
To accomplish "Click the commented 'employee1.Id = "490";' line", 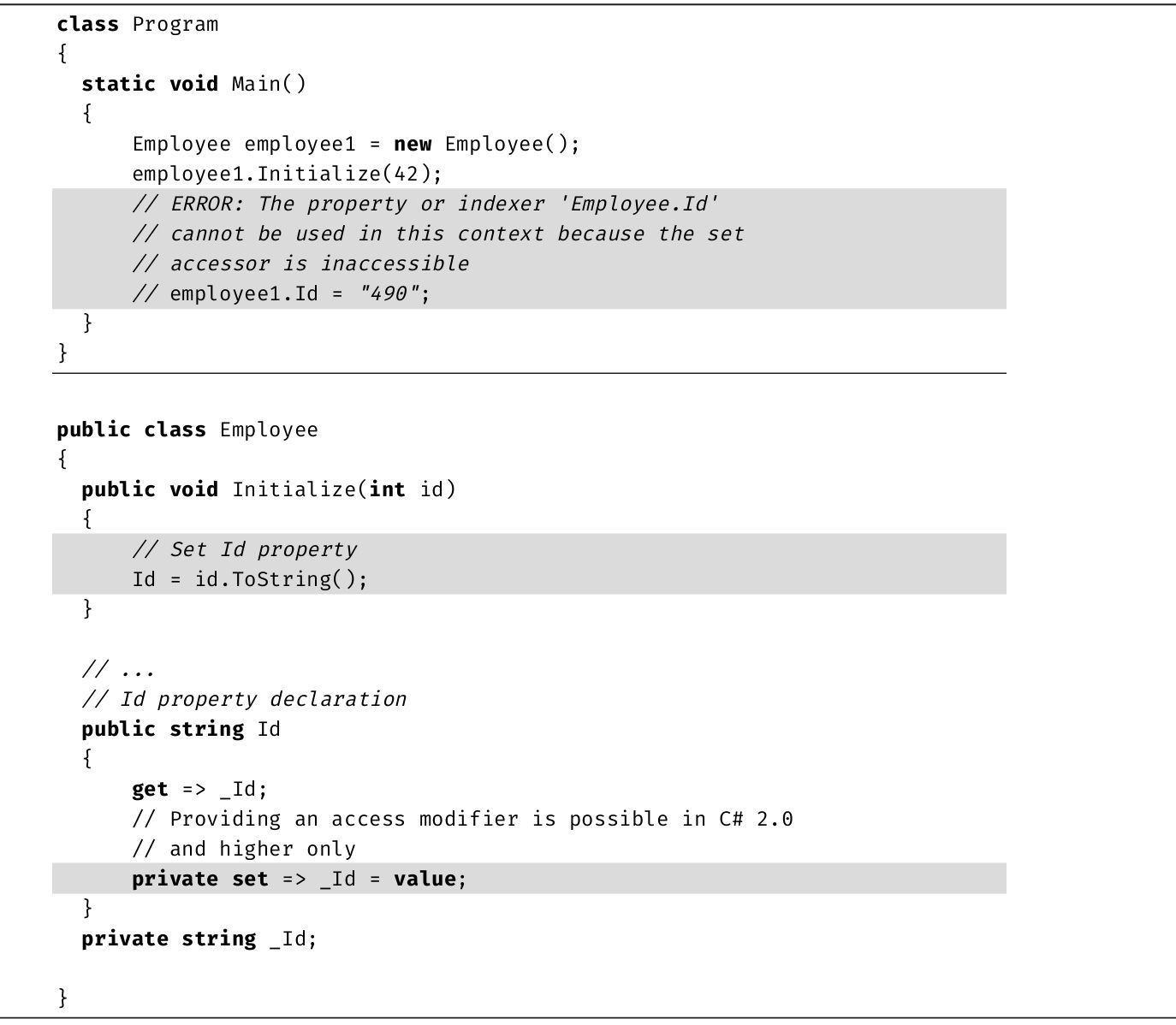I will point(282,293).
